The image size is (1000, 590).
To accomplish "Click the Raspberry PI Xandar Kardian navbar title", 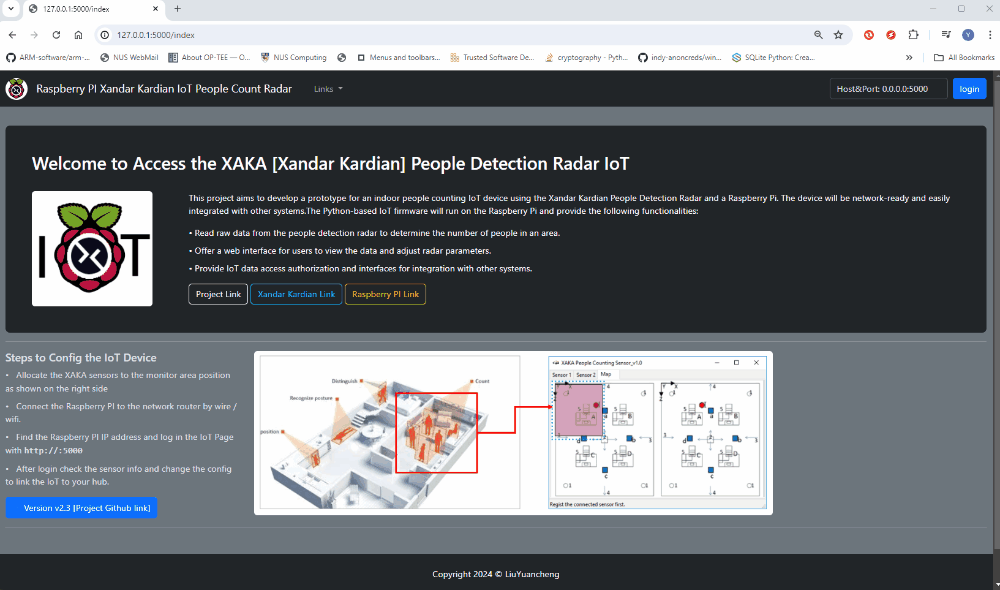I will (x=164, y=89).
